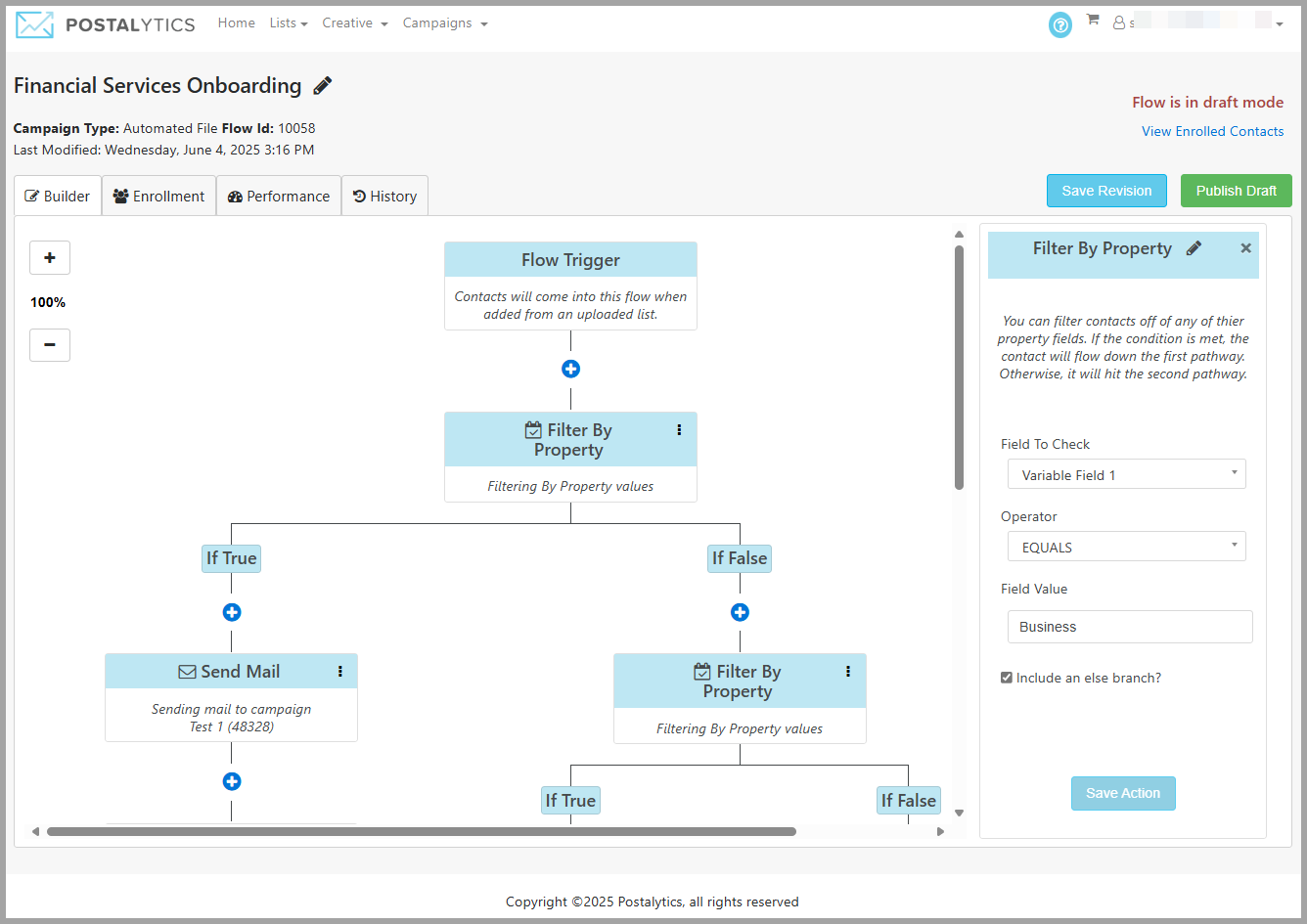Screen dimensions: 1307x924
Task: Click the user account icon
Action: click(x=1119, y=22)
